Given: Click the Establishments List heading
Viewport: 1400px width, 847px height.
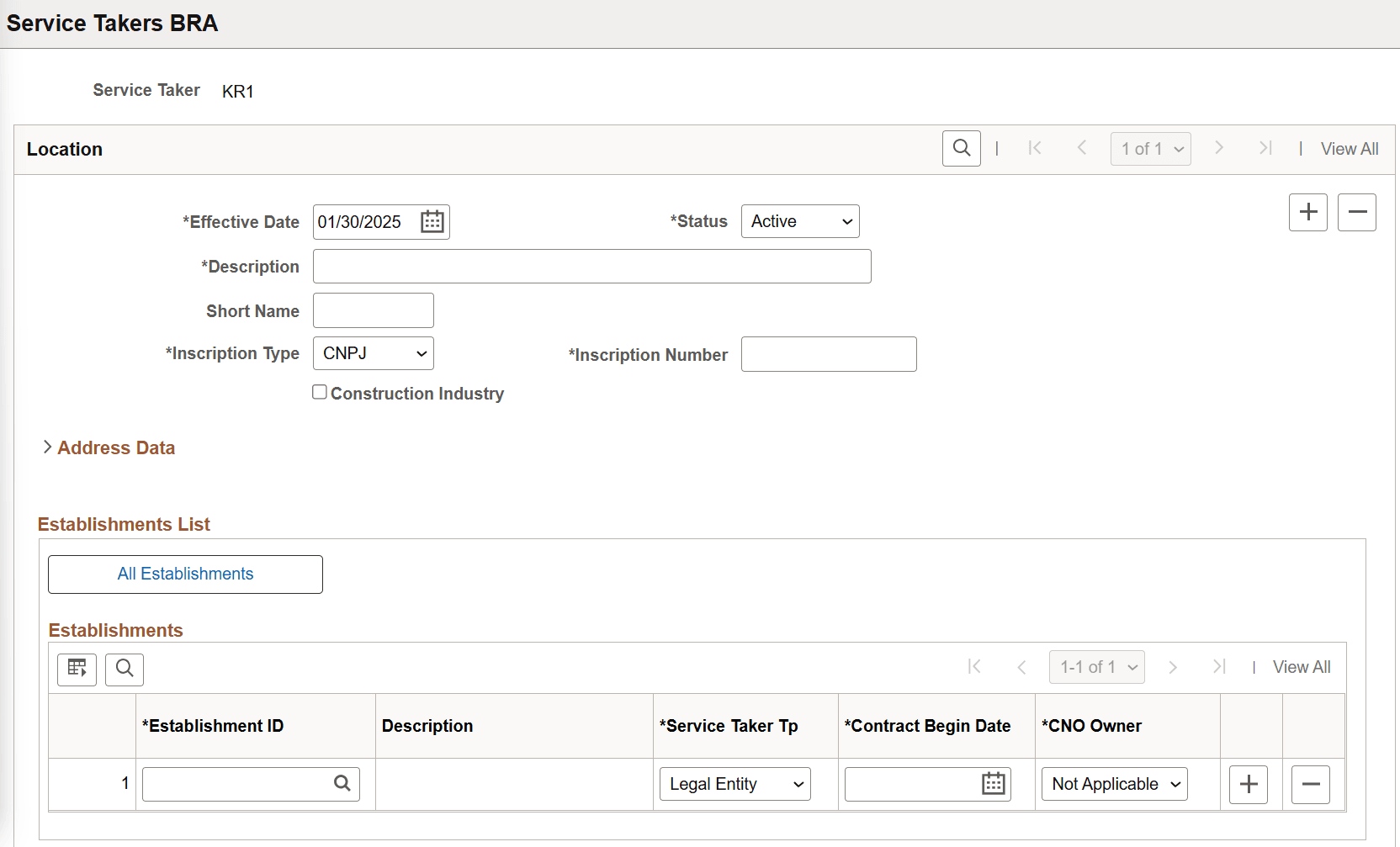Looking at the screenshot, I should click(124, 525).
